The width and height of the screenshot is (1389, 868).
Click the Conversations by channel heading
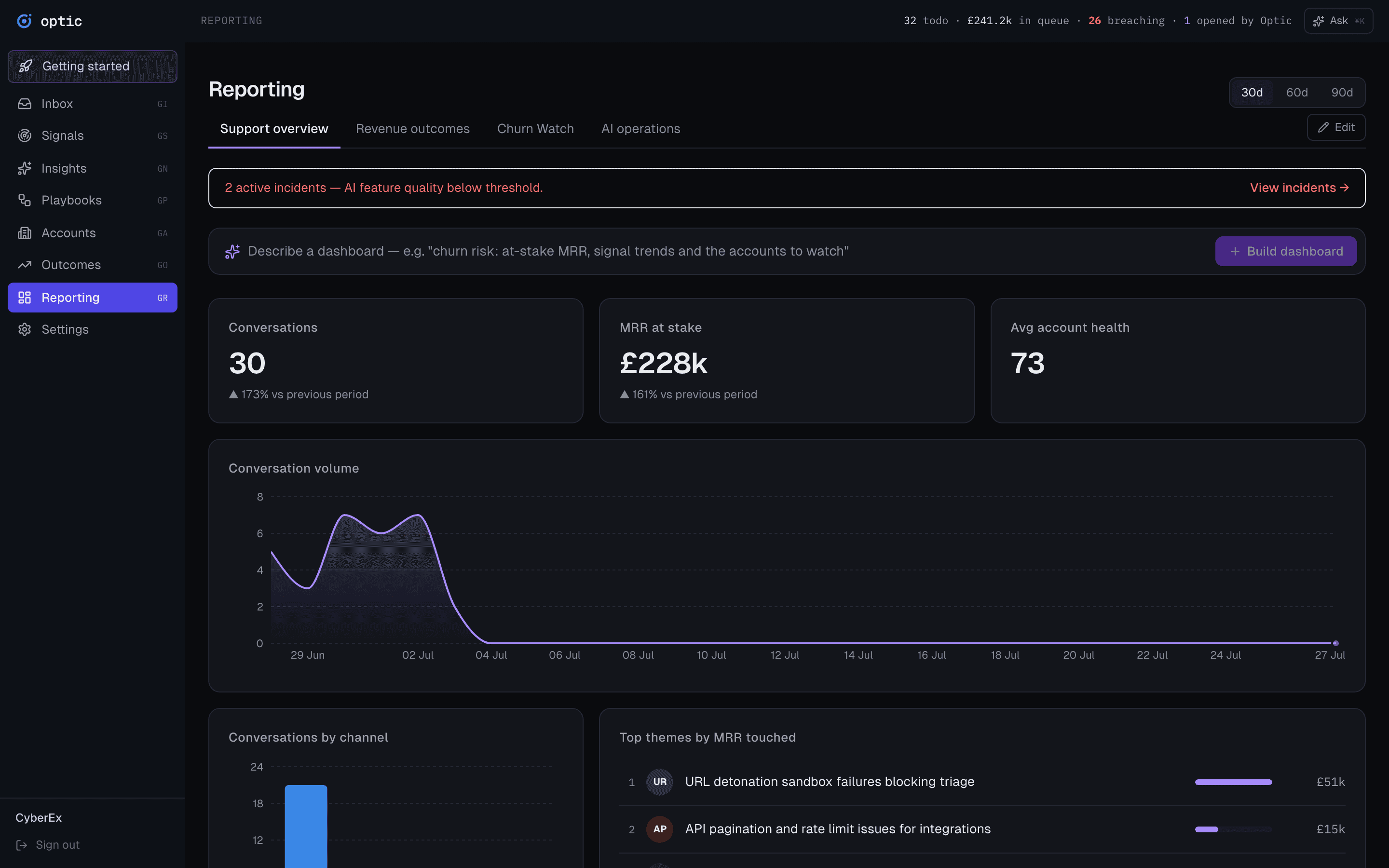coord(308,738)
